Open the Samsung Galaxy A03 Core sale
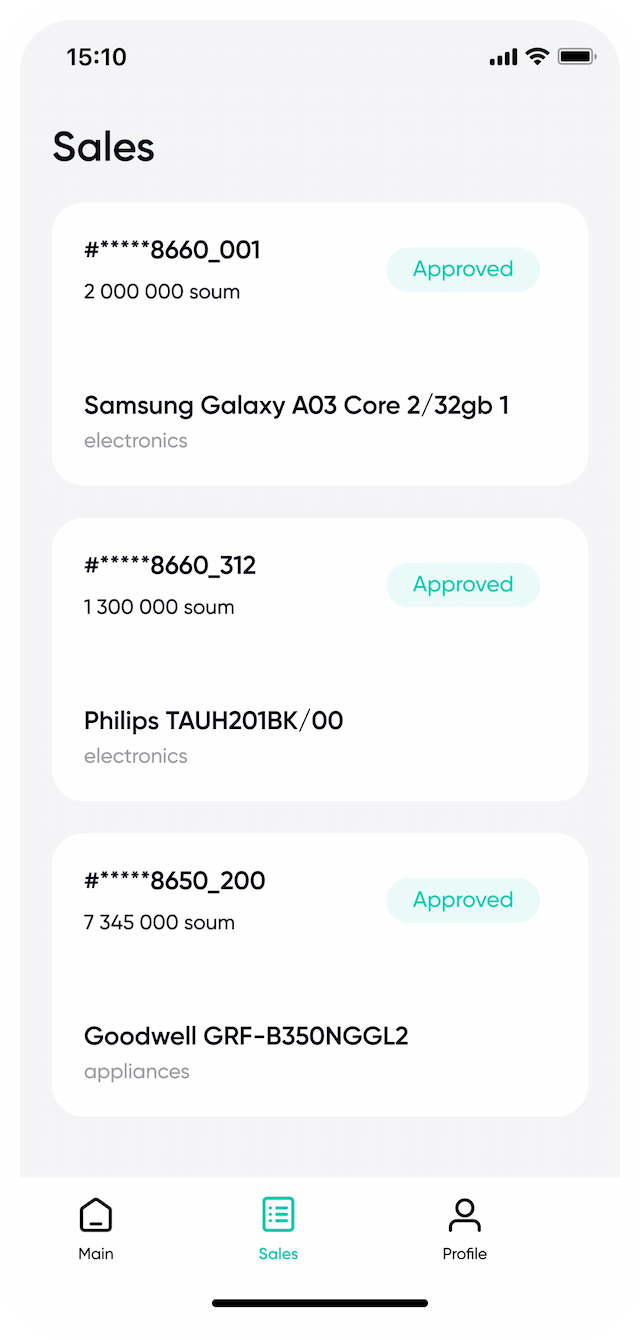The height and width of the screenshot is (1340, 640). [x=320, y=344]
